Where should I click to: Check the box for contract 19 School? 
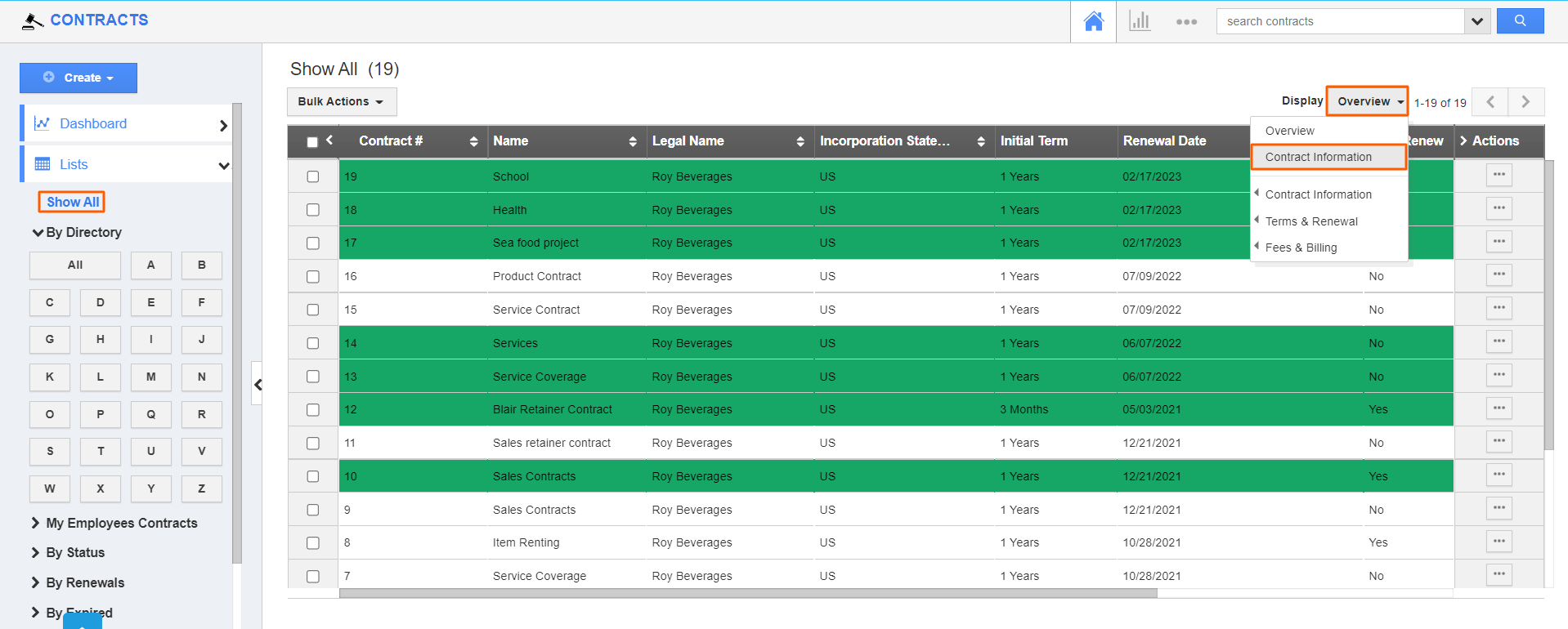click(312, 176)
